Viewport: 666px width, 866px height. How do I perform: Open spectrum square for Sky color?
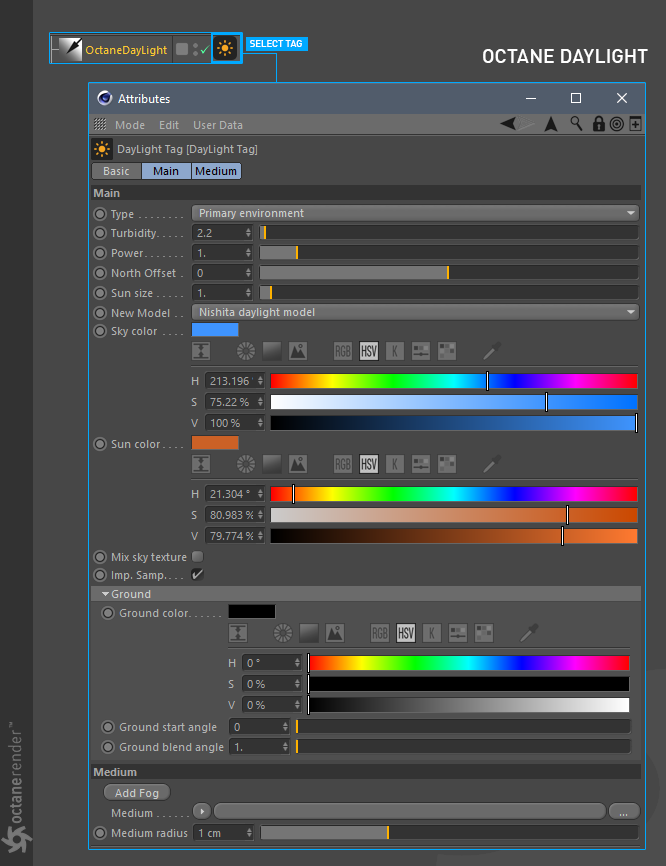(x=272, y=351)
